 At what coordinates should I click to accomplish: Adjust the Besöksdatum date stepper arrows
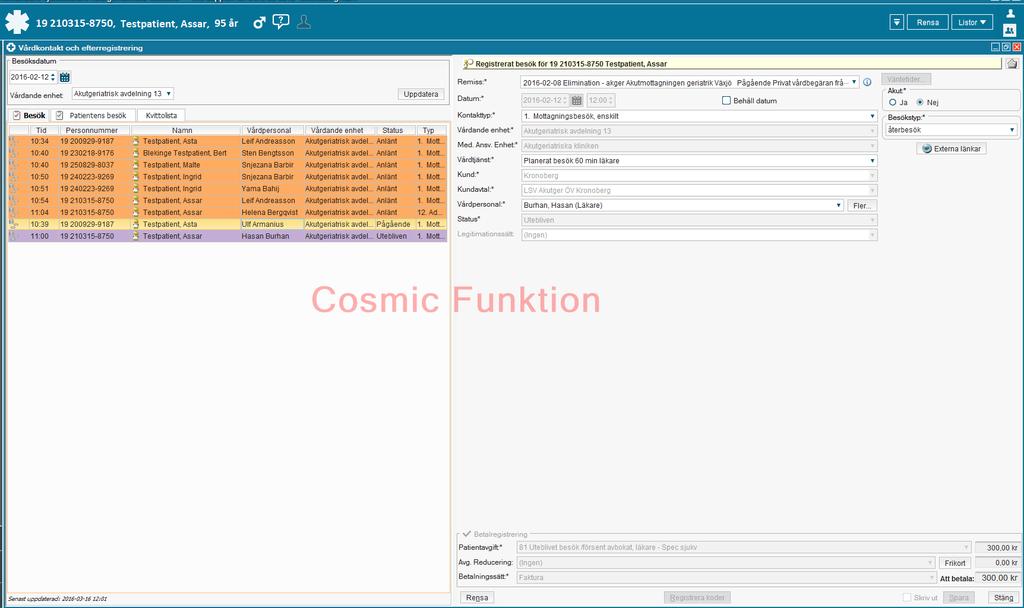pyautogui.click(x=53, y=77)
